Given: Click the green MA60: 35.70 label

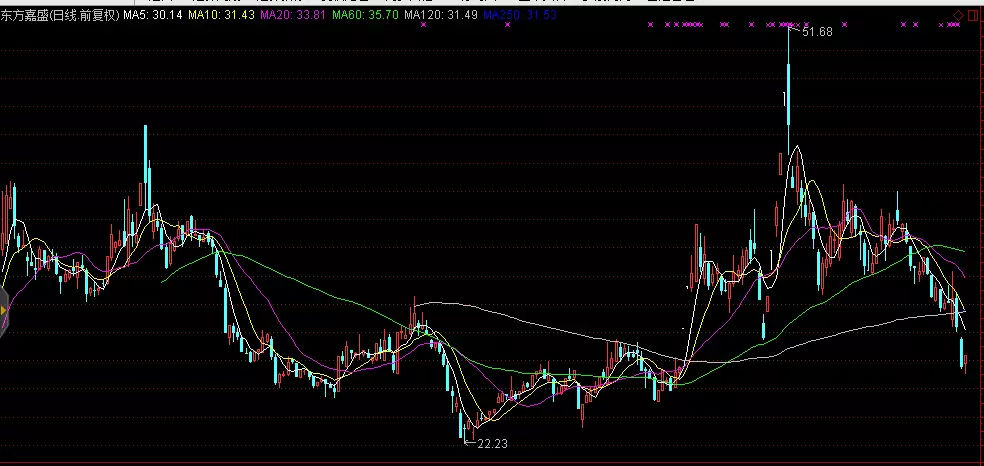Looking at the screenshot, I should tap(365, 16).
